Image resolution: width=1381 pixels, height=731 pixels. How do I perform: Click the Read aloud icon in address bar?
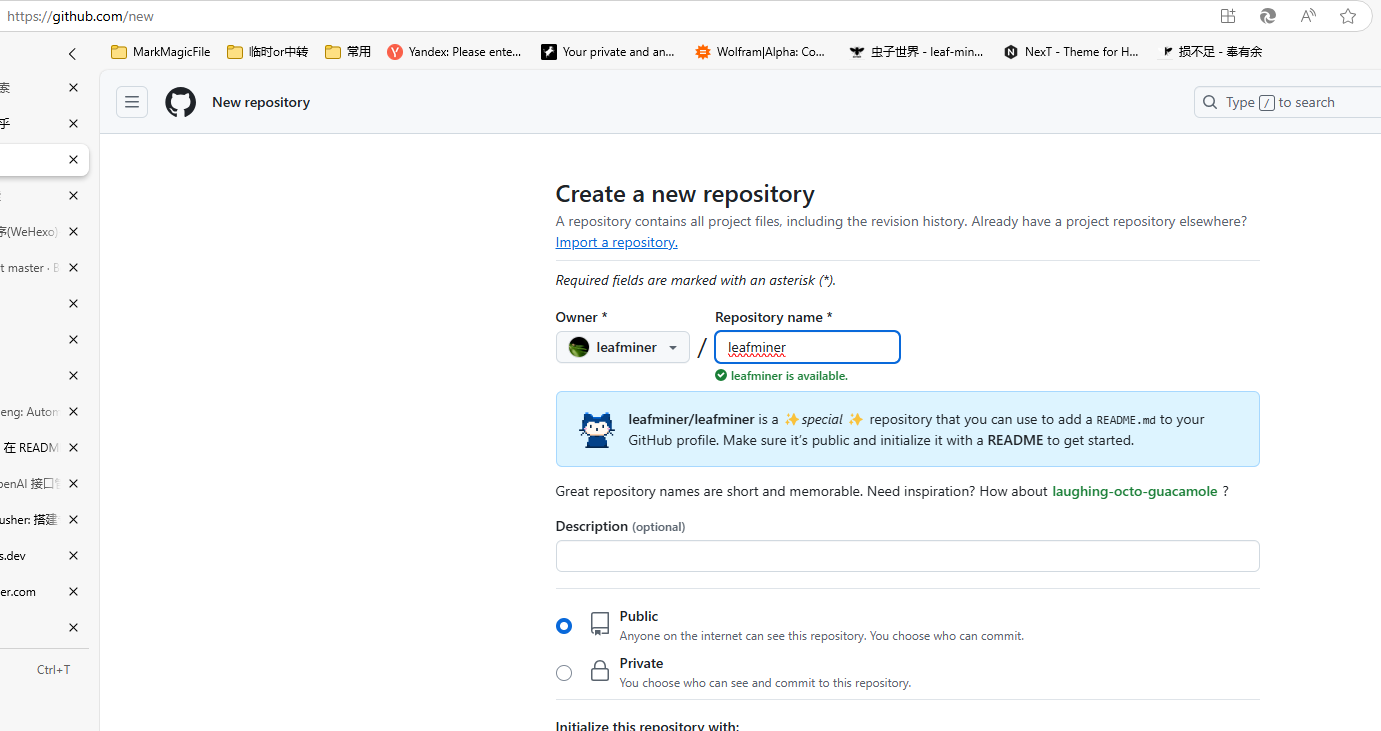pyautogui.click(x=1308, y=16)
